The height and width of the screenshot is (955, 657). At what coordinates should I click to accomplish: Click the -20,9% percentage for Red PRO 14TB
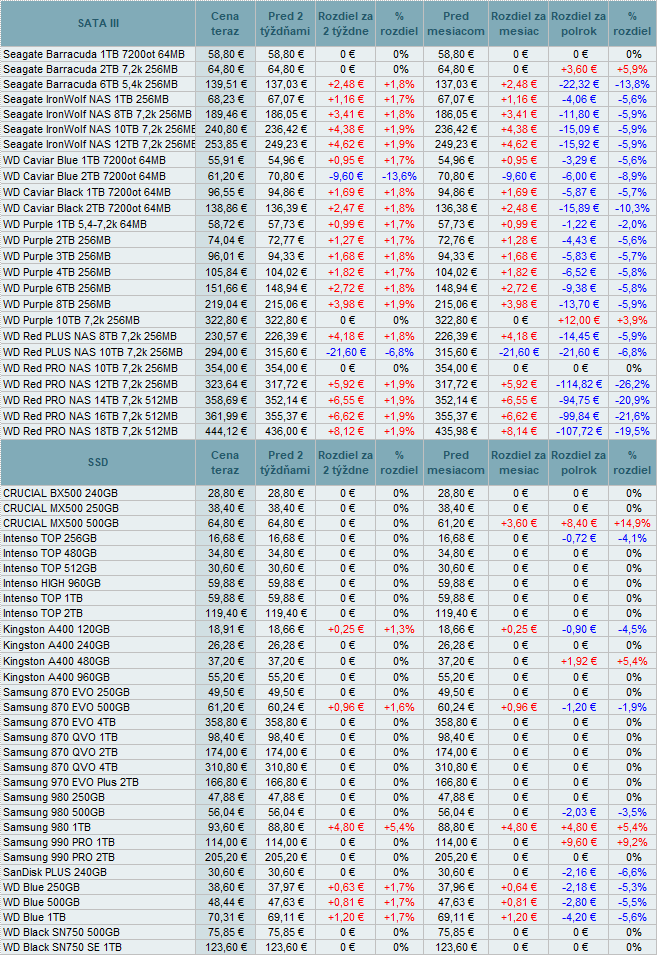pos(633,400)
